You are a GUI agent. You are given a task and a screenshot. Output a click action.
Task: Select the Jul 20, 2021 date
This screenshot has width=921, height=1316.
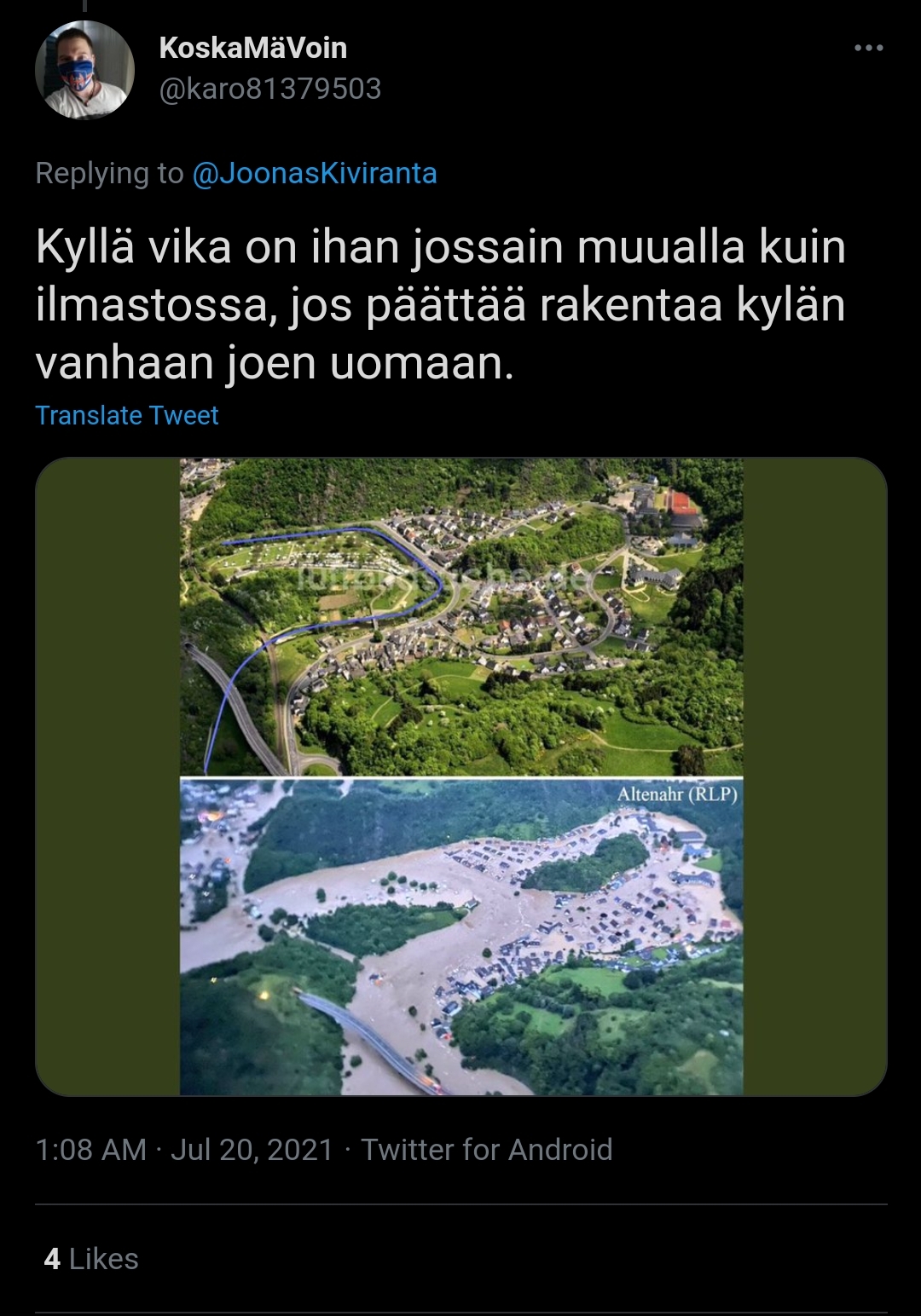[x=252, y=1150]
